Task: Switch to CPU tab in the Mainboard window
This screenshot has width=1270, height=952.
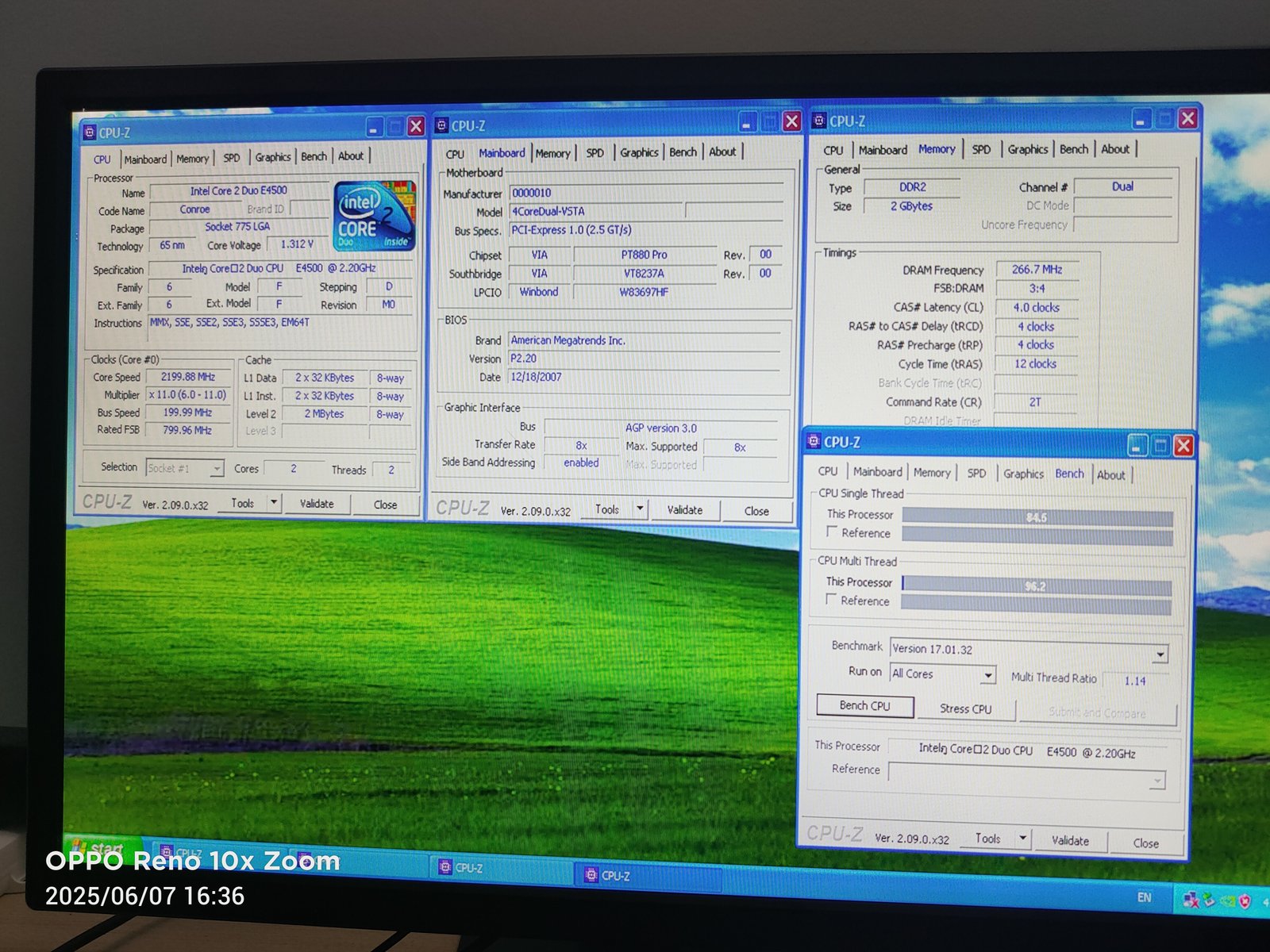Action: pos(455,154)
